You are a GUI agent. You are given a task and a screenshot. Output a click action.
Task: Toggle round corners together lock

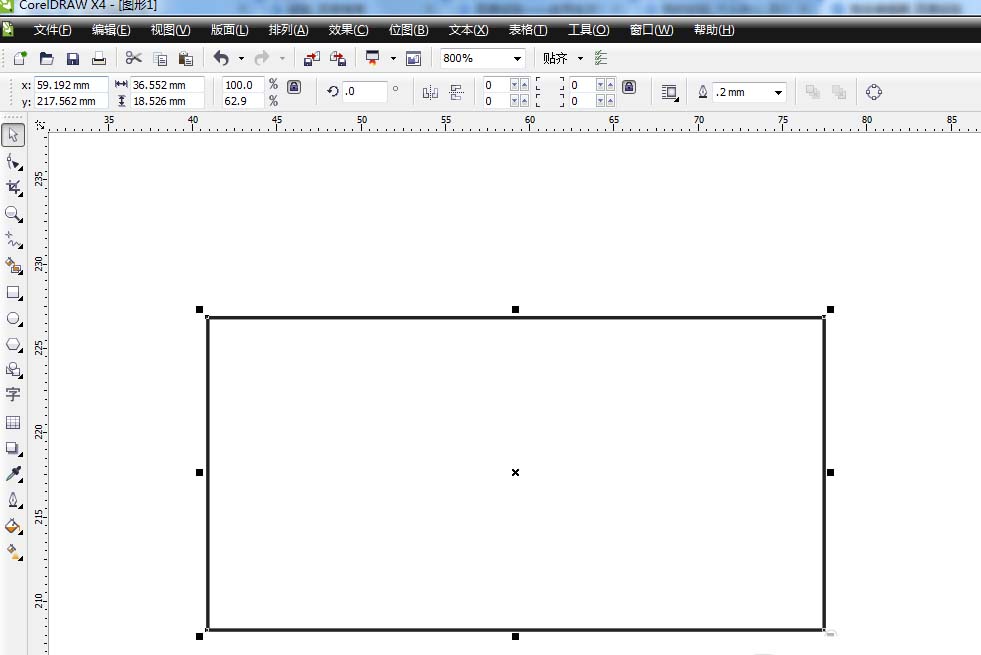629,87
